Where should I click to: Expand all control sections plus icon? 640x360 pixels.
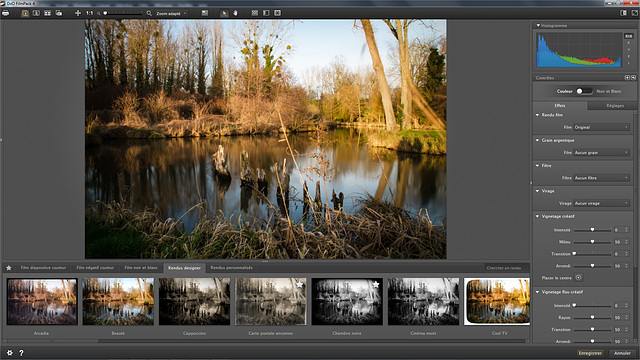pos(627,78)
